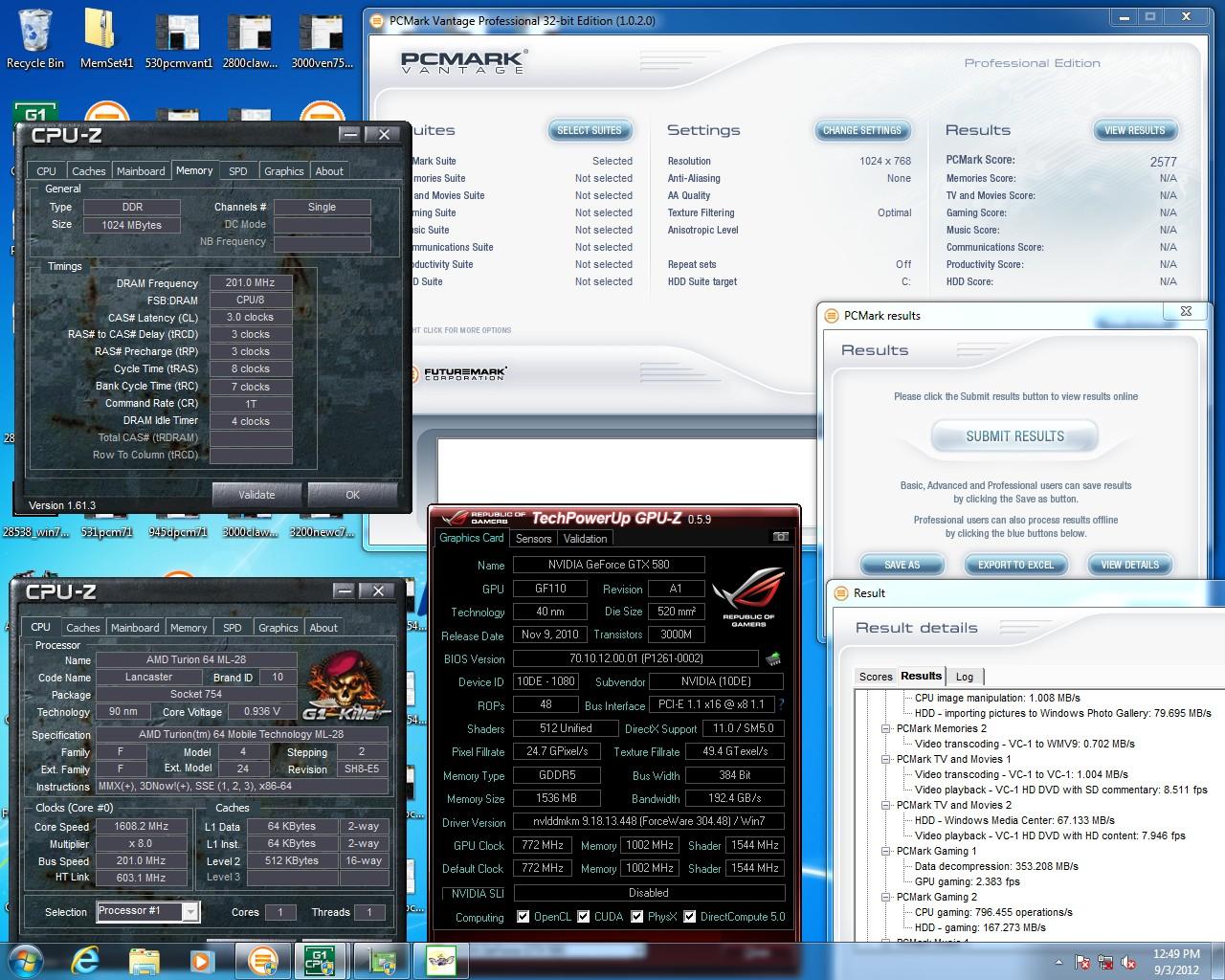Image resolution: width=1225 pixels, height=980 pixels.
Task: Open the Sensors tab in GPU-Z
Action: (x=533, y=539)
